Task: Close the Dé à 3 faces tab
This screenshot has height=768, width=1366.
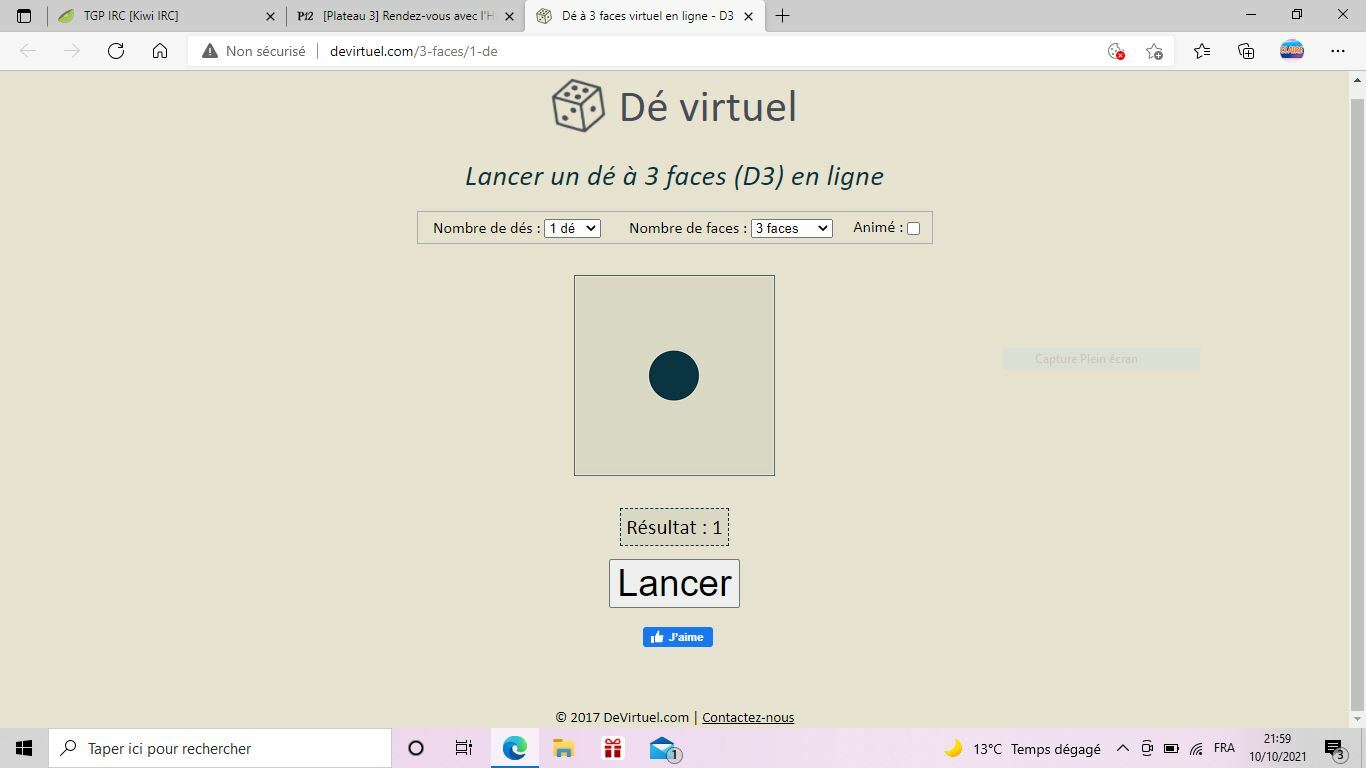Action: click(748, 16)
